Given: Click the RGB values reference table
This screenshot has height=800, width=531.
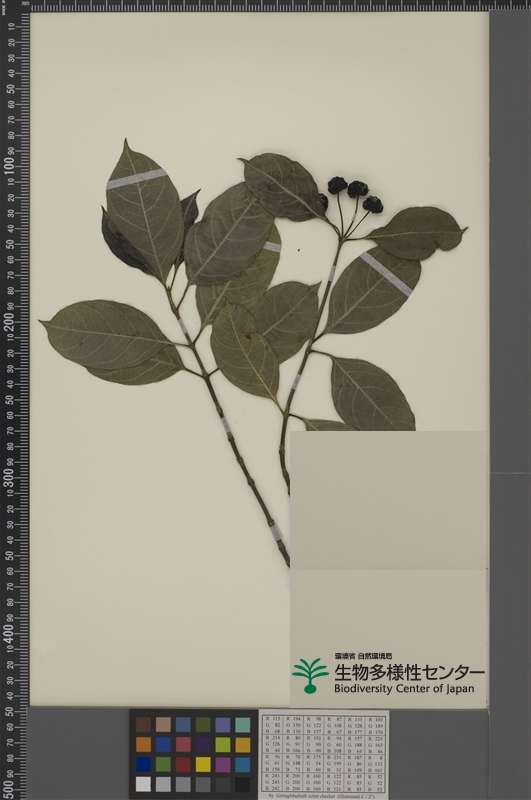Looking at the screenshot, I should point(324,754).
